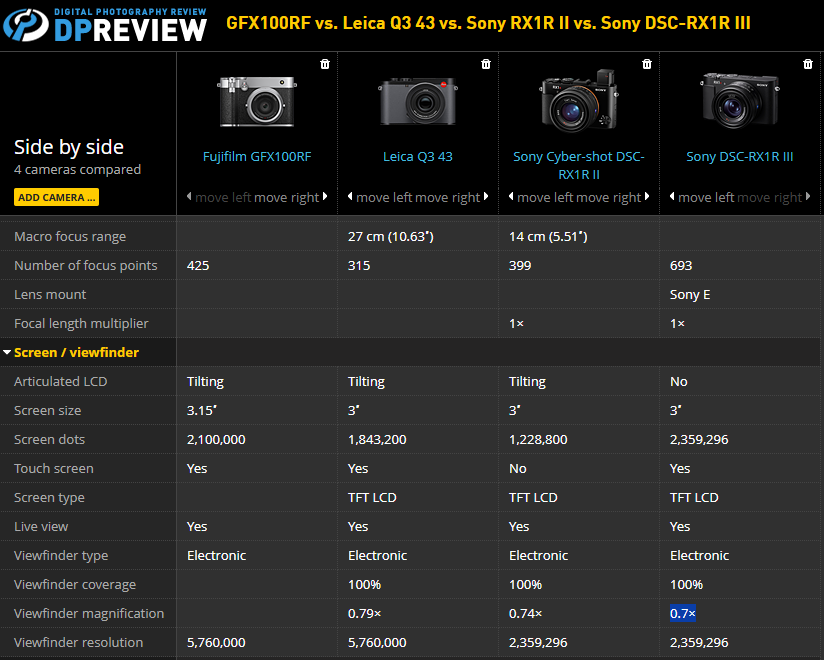Click the 'Lens mount' row label
824x660 pixels.
(50, 294)
